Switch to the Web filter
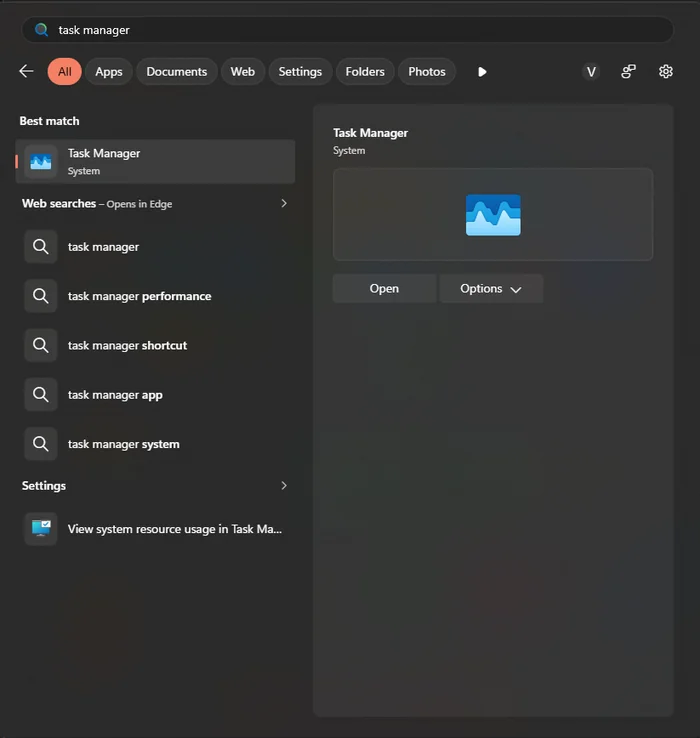The width and height of the screenshot is (700, 738). coord(242,72)
